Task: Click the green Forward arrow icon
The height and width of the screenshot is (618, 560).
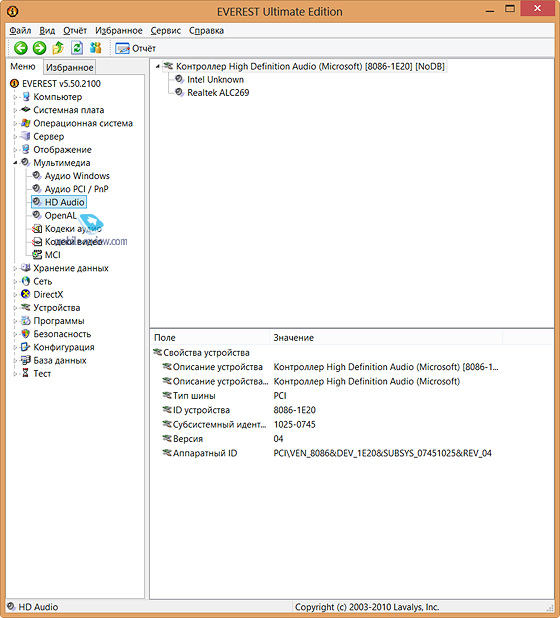Action: [39, 48]
